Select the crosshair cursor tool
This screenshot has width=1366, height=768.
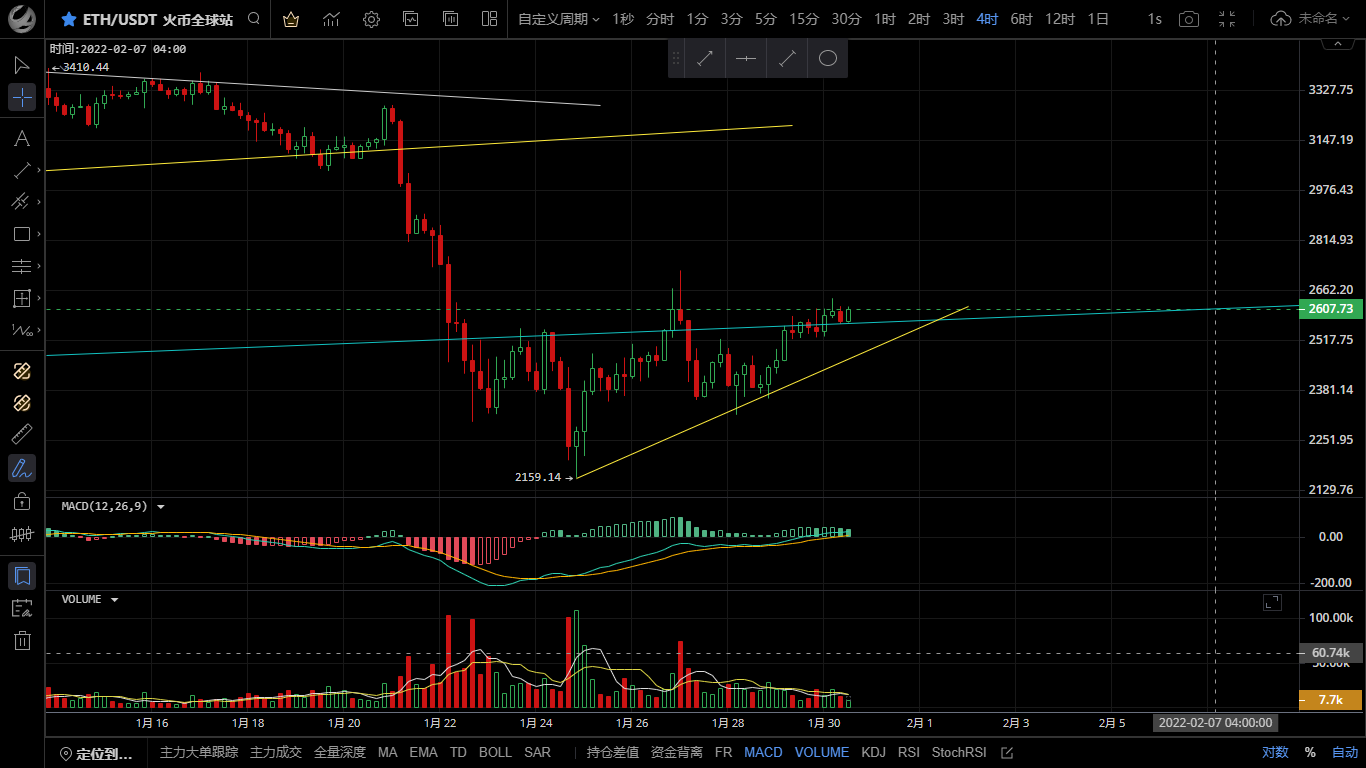pos(22,97)
